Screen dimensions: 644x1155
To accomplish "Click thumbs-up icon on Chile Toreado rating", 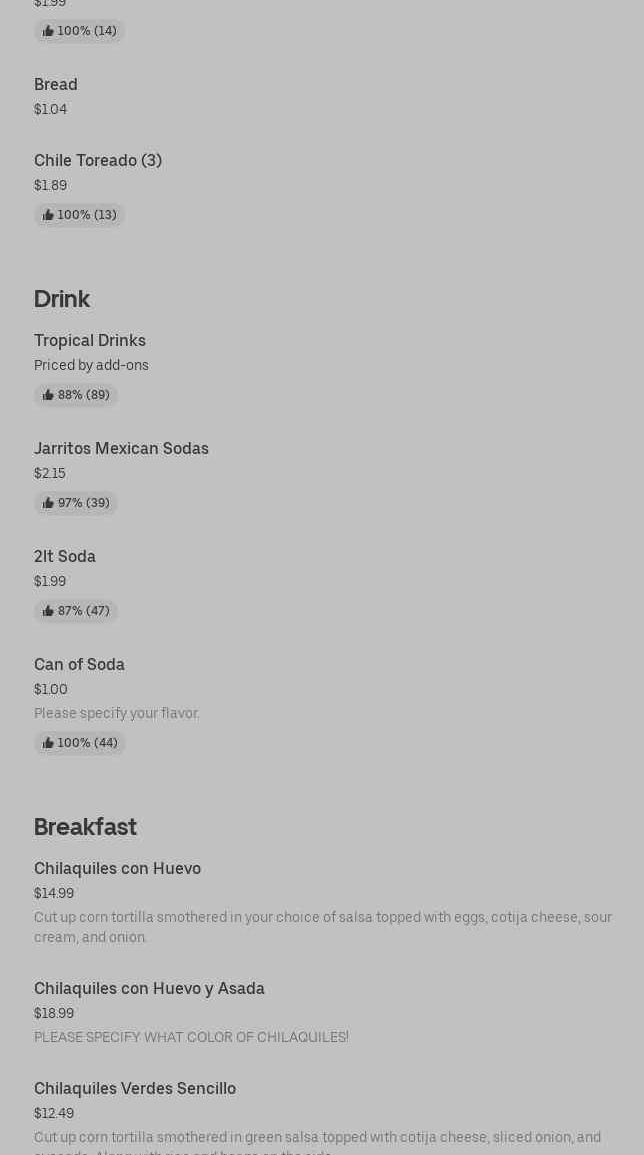I will coord(48,215).
